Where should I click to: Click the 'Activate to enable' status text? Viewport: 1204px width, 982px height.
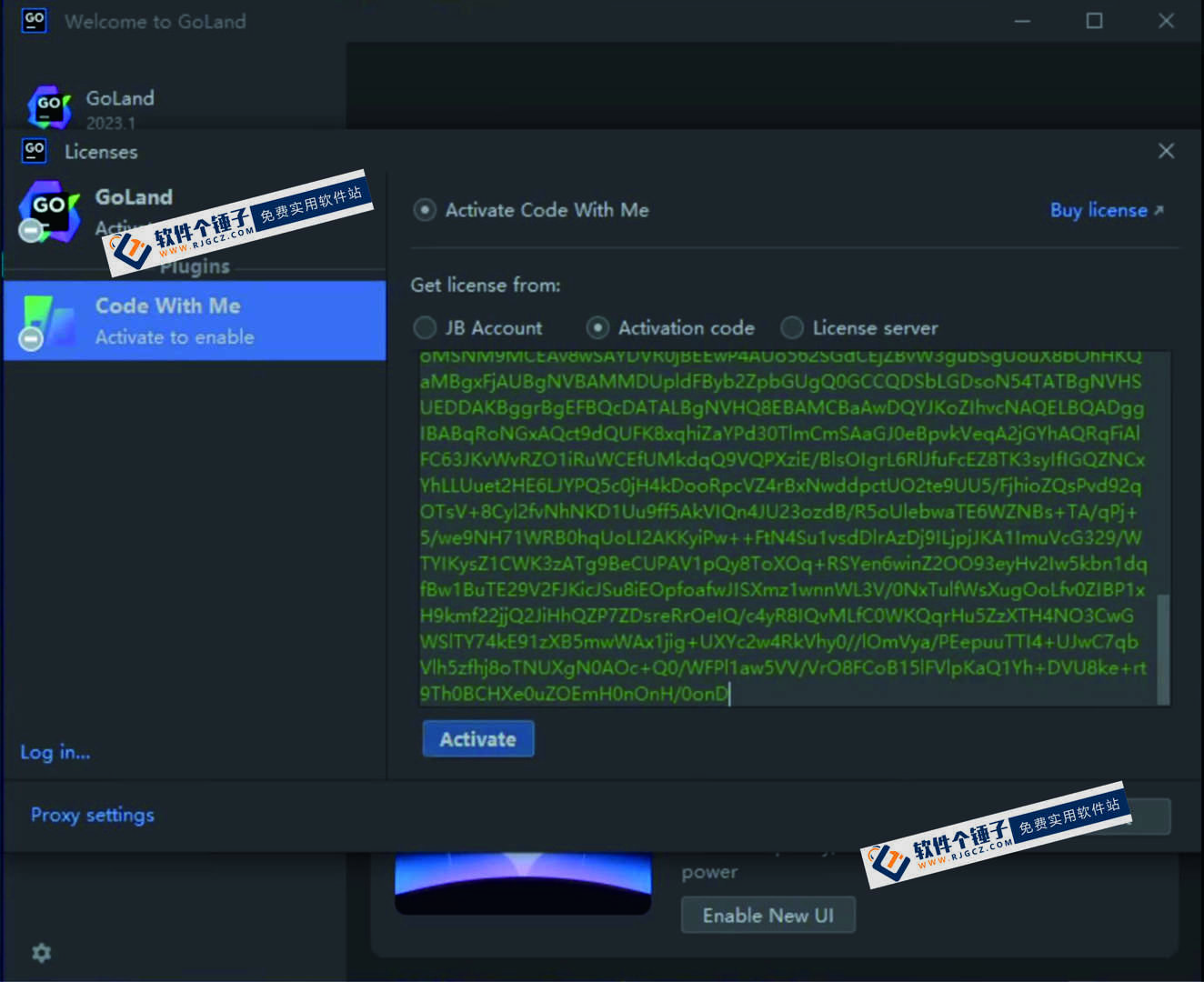point(175,337)
